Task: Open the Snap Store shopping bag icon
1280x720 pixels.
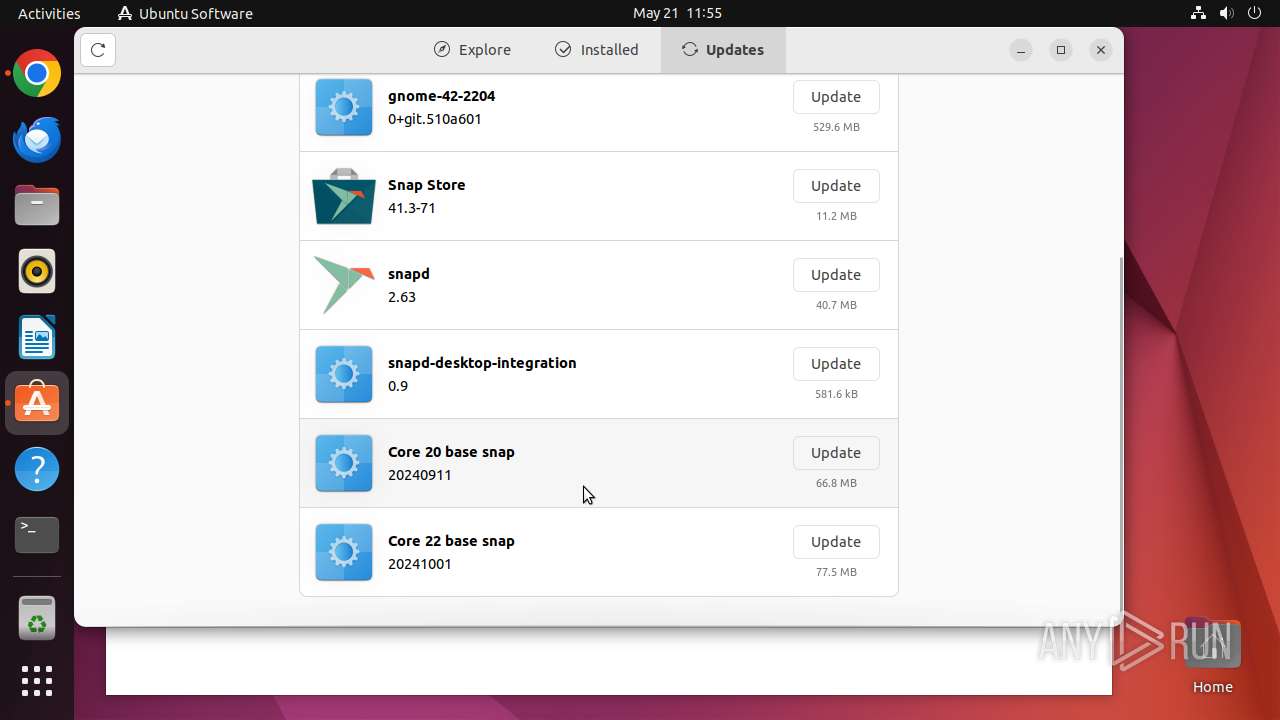Action: pos(344,196)
